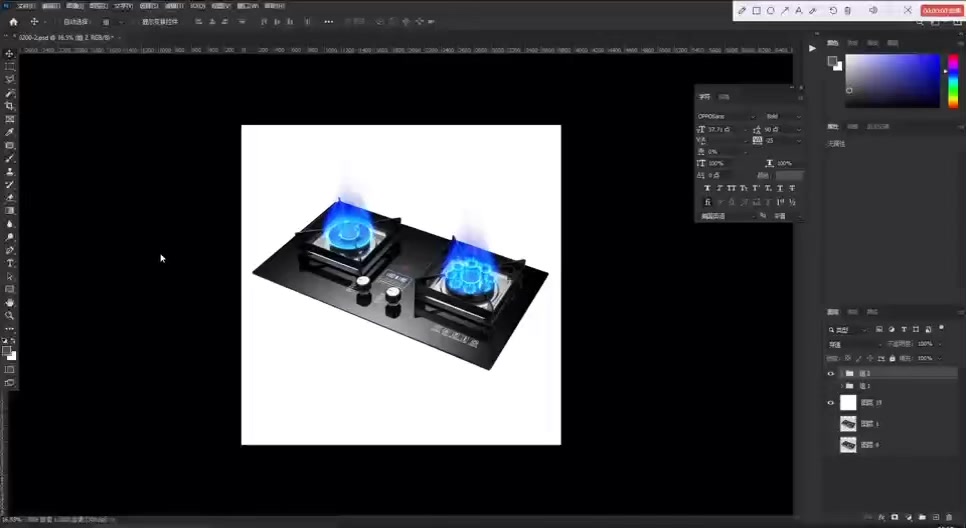Click the Delete layer trash icon

(x=949, y=518)
